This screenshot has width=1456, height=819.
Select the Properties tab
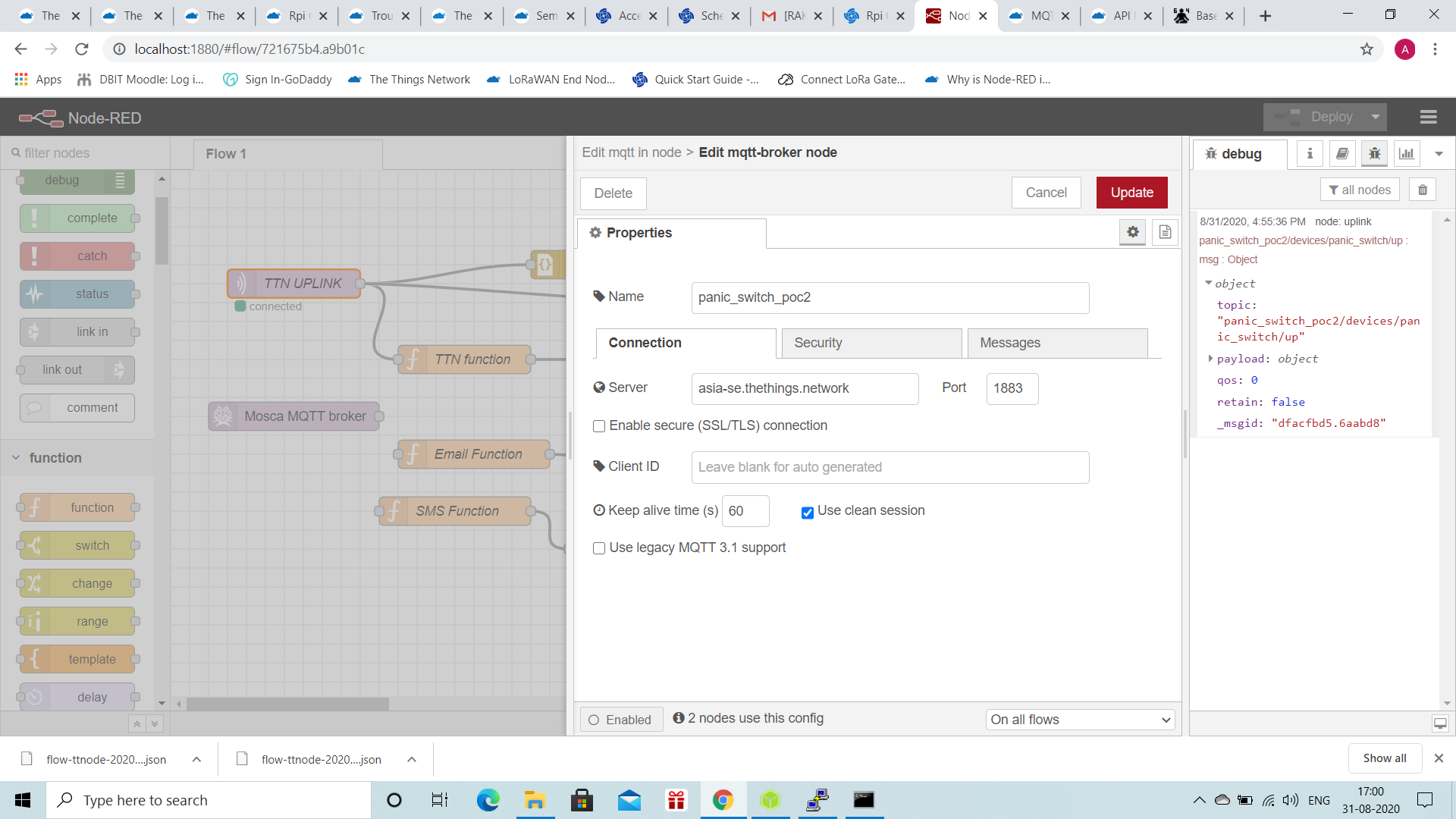click(672, 233)
